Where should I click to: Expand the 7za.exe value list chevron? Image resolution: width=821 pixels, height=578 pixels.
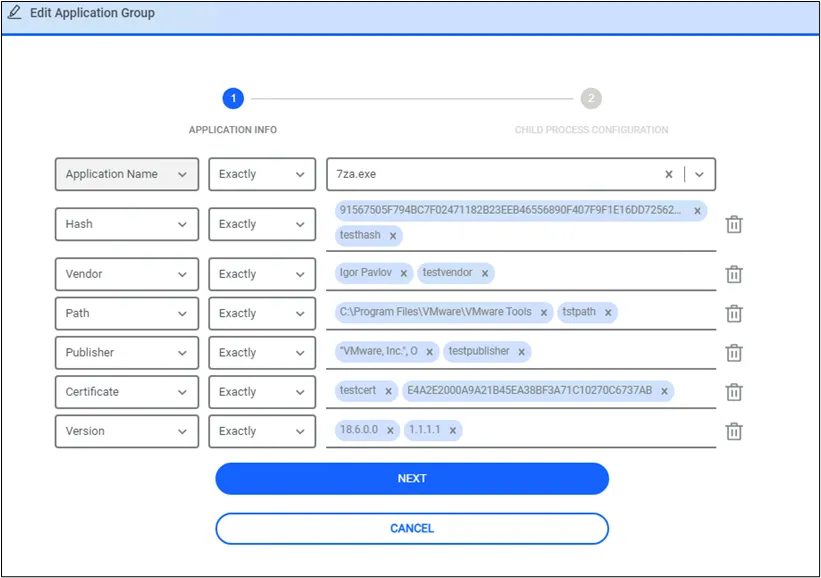click(699, 174)
